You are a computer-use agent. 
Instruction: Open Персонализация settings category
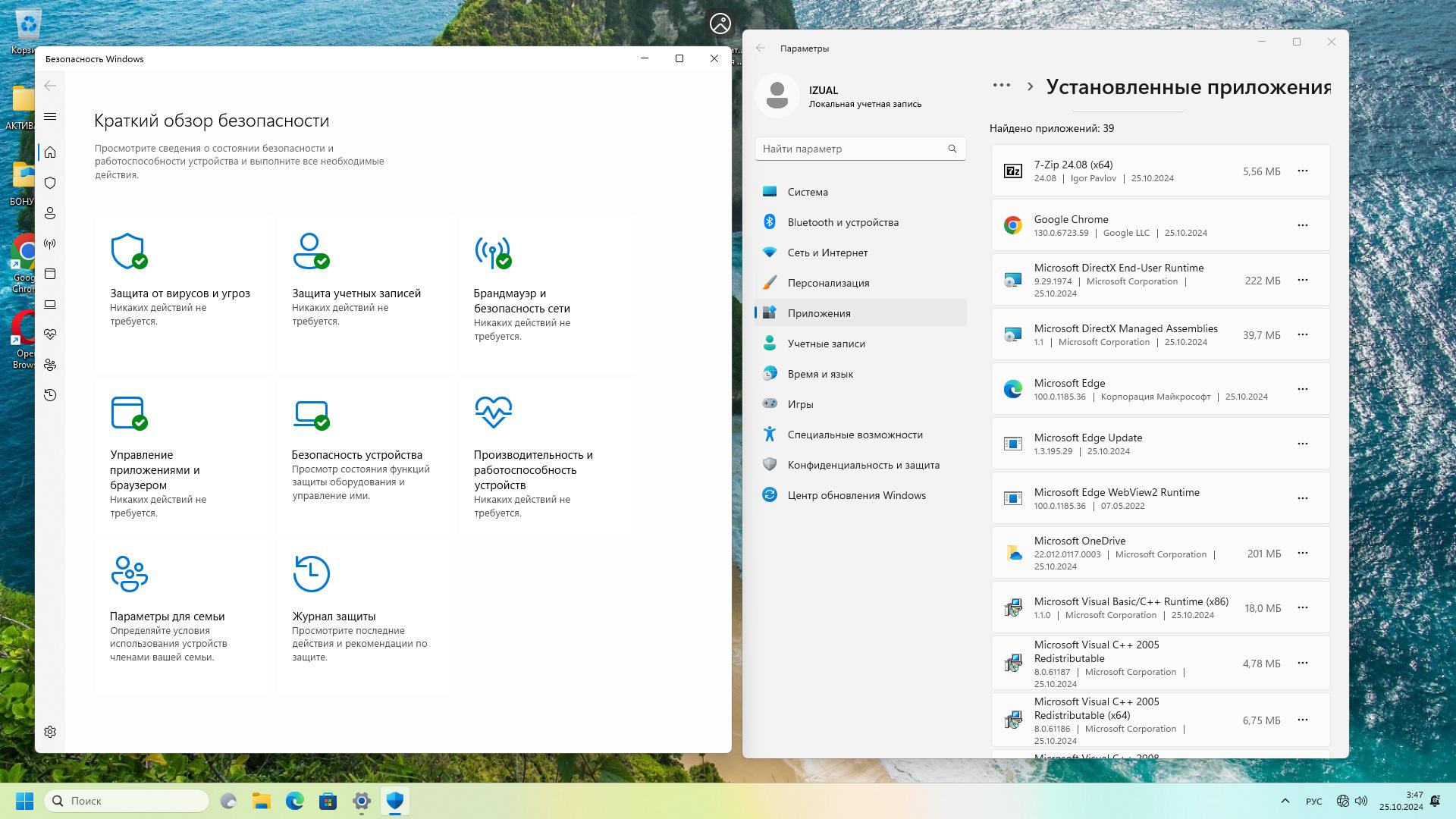tap(828, 283)
